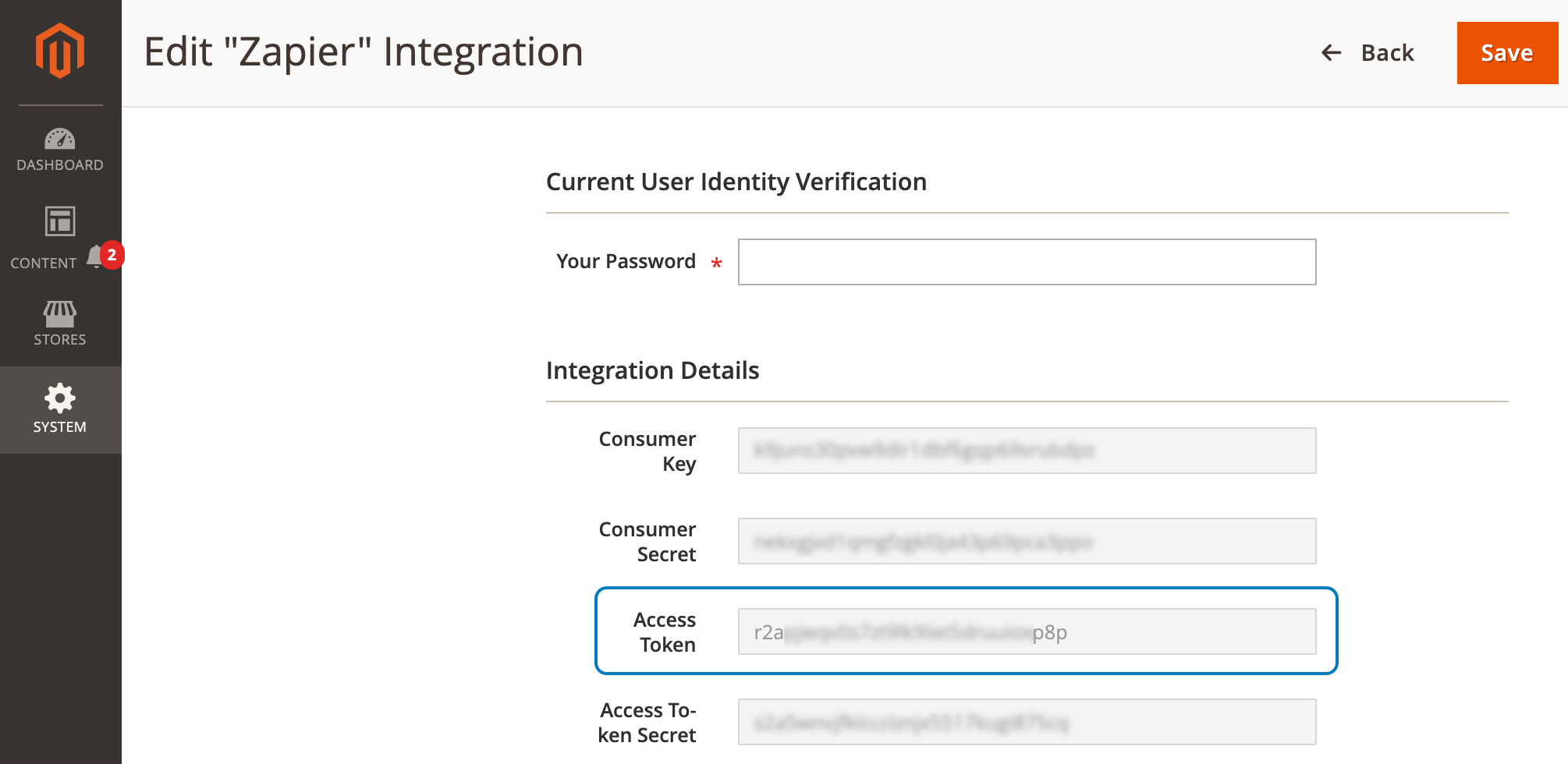Click the back arrow beside Back
1568x764 pixels.
(1330, 52)
